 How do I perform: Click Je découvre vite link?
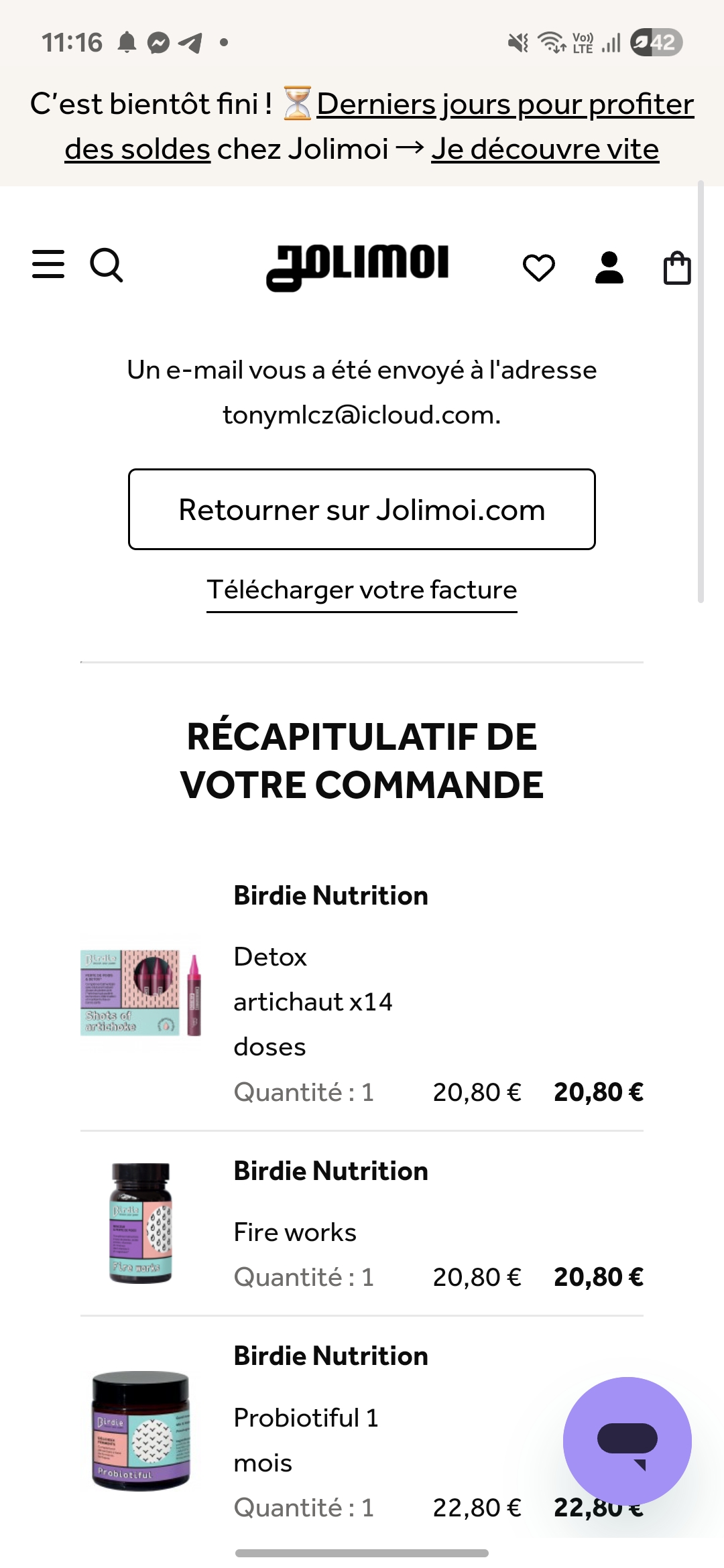(x=545, y=149)
